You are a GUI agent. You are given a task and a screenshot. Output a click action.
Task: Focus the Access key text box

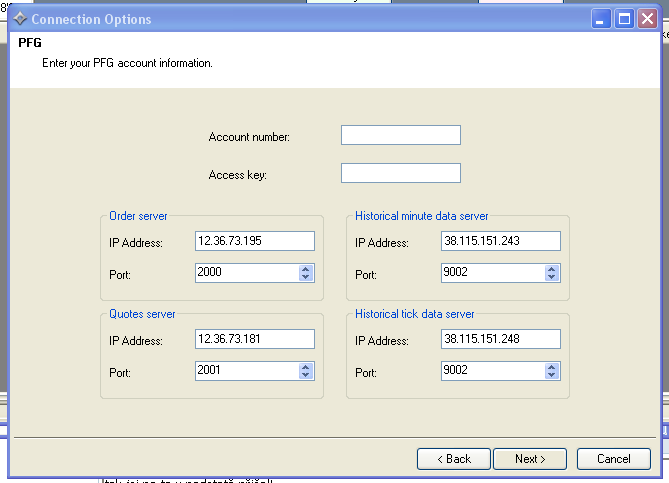click(x=400, y=173)
